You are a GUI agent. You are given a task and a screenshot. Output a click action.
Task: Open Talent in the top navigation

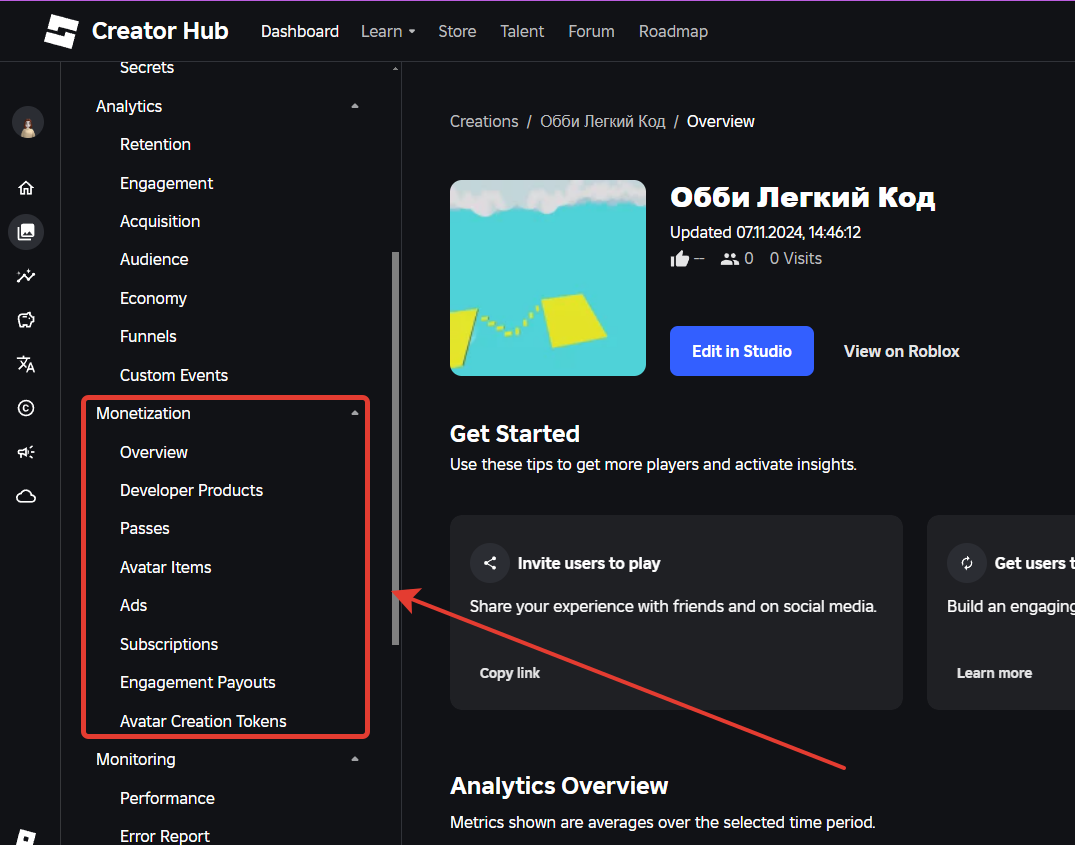[522, 32]
